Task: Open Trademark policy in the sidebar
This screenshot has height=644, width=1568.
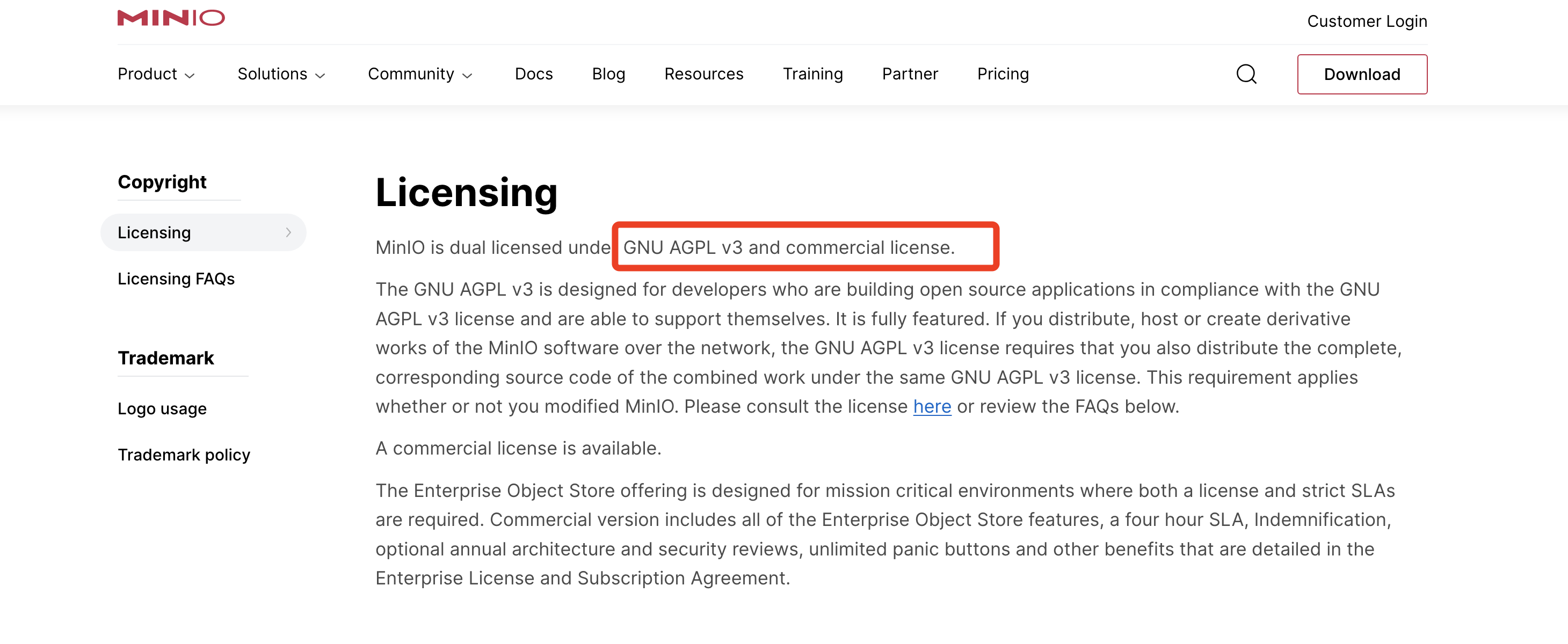Action: click(x=184, y=455)
